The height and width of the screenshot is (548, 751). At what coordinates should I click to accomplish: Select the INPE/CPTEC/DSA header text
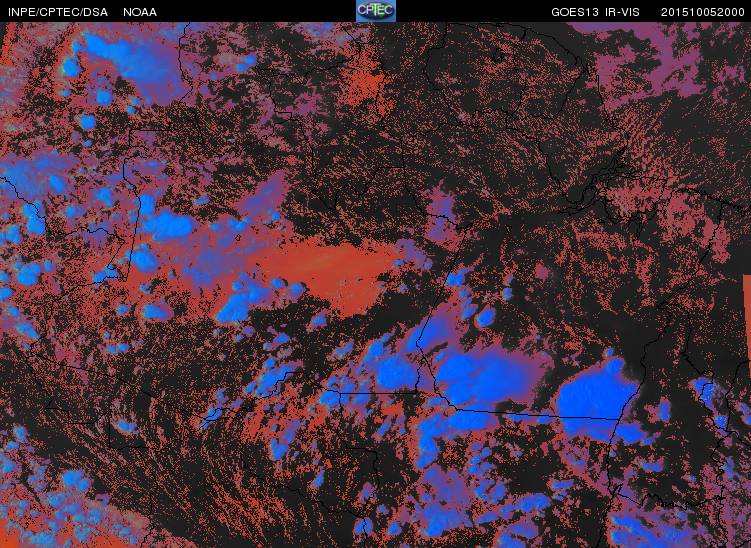pos(58,12)
